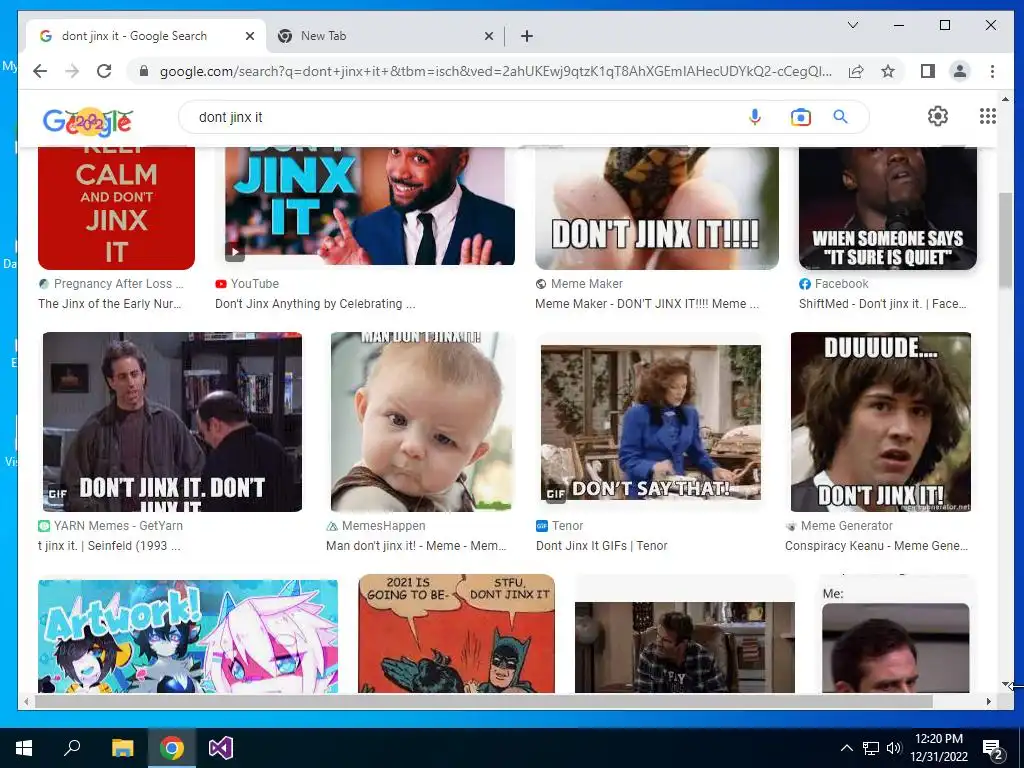The image size is (1024, 768).
Task: Open Windows taskbar search
Action: pos(72,748)
